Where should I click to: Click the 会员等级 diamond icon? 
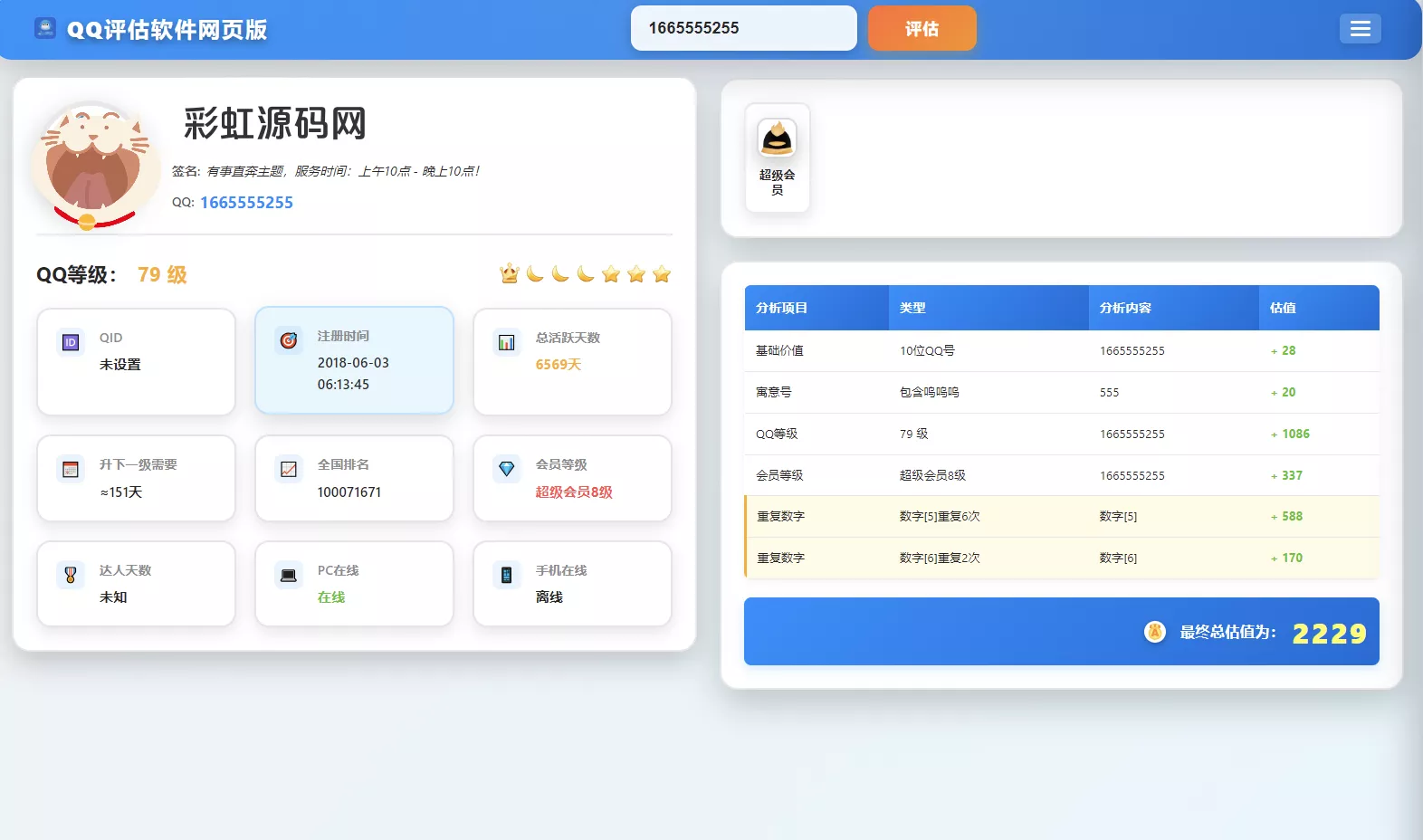coord(507,469)
